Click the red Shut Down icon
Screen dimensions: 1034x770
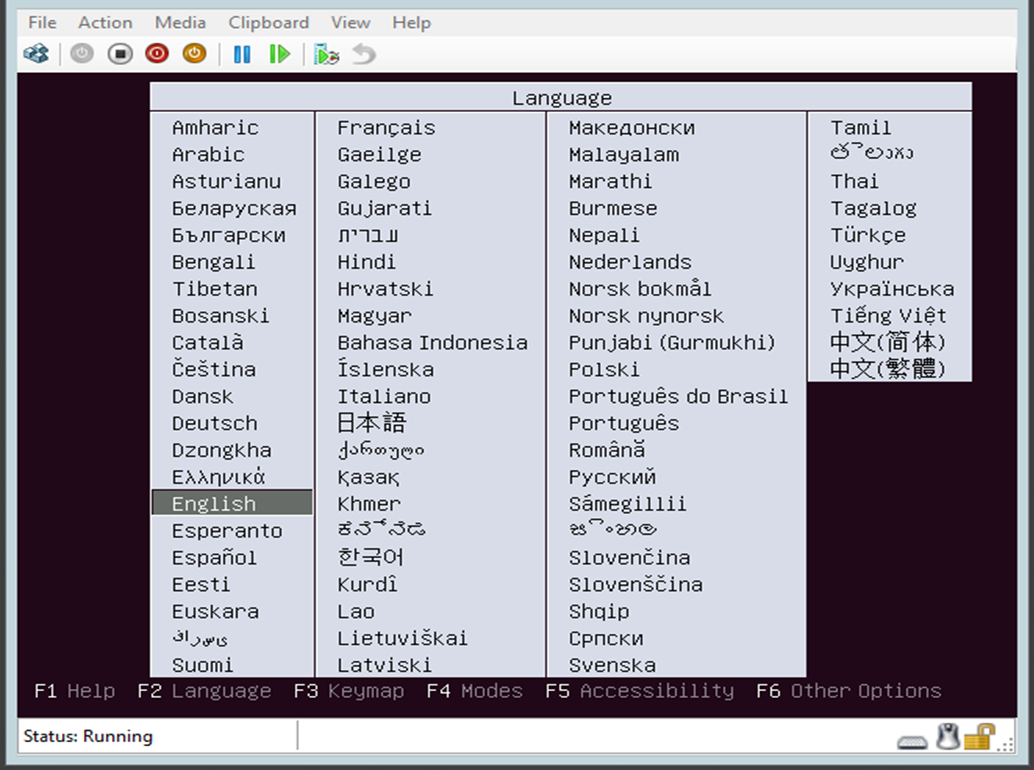click(x=157, y=53)
